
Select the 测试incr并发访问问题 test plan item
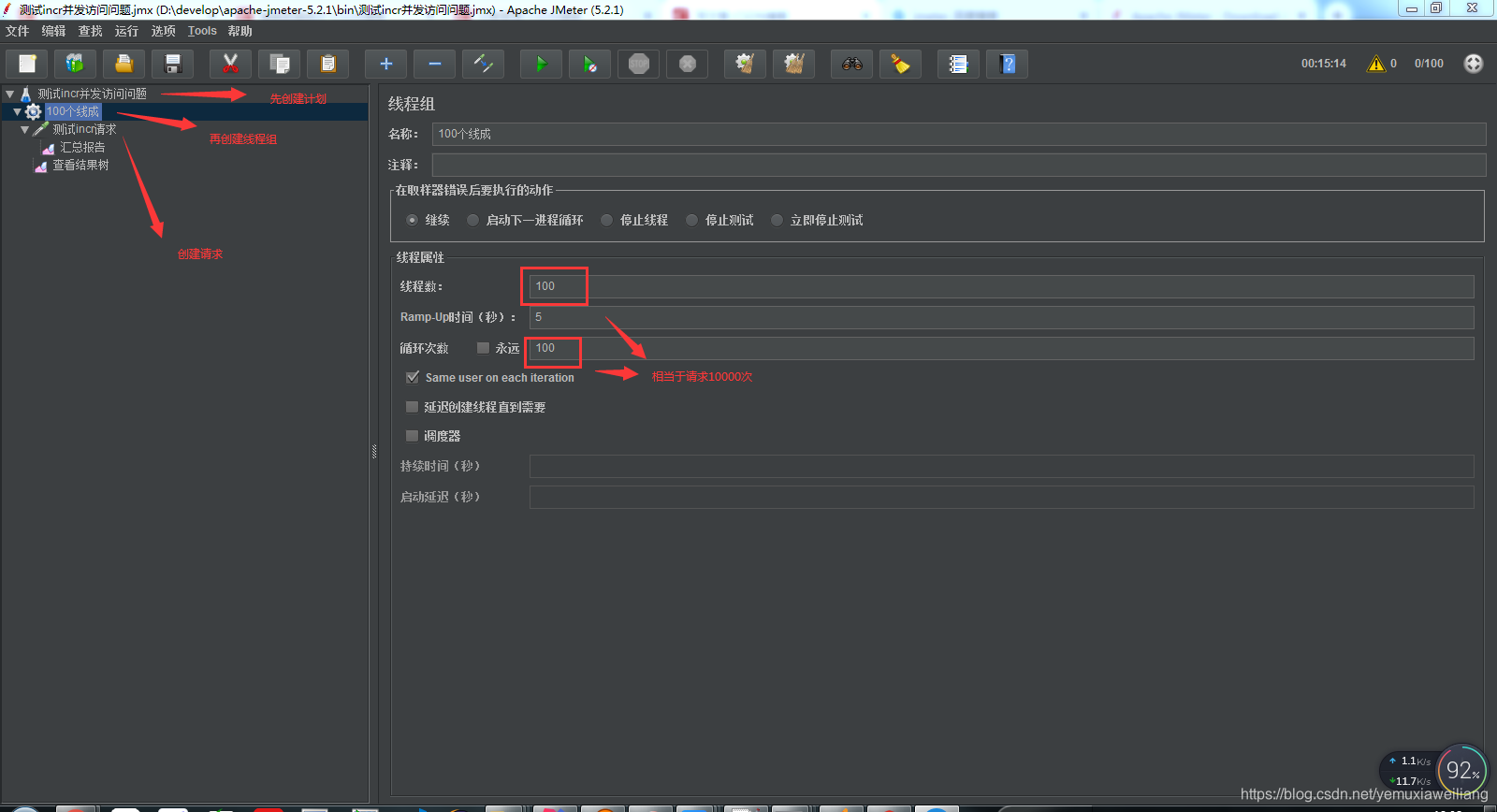(x=92, y=94)
